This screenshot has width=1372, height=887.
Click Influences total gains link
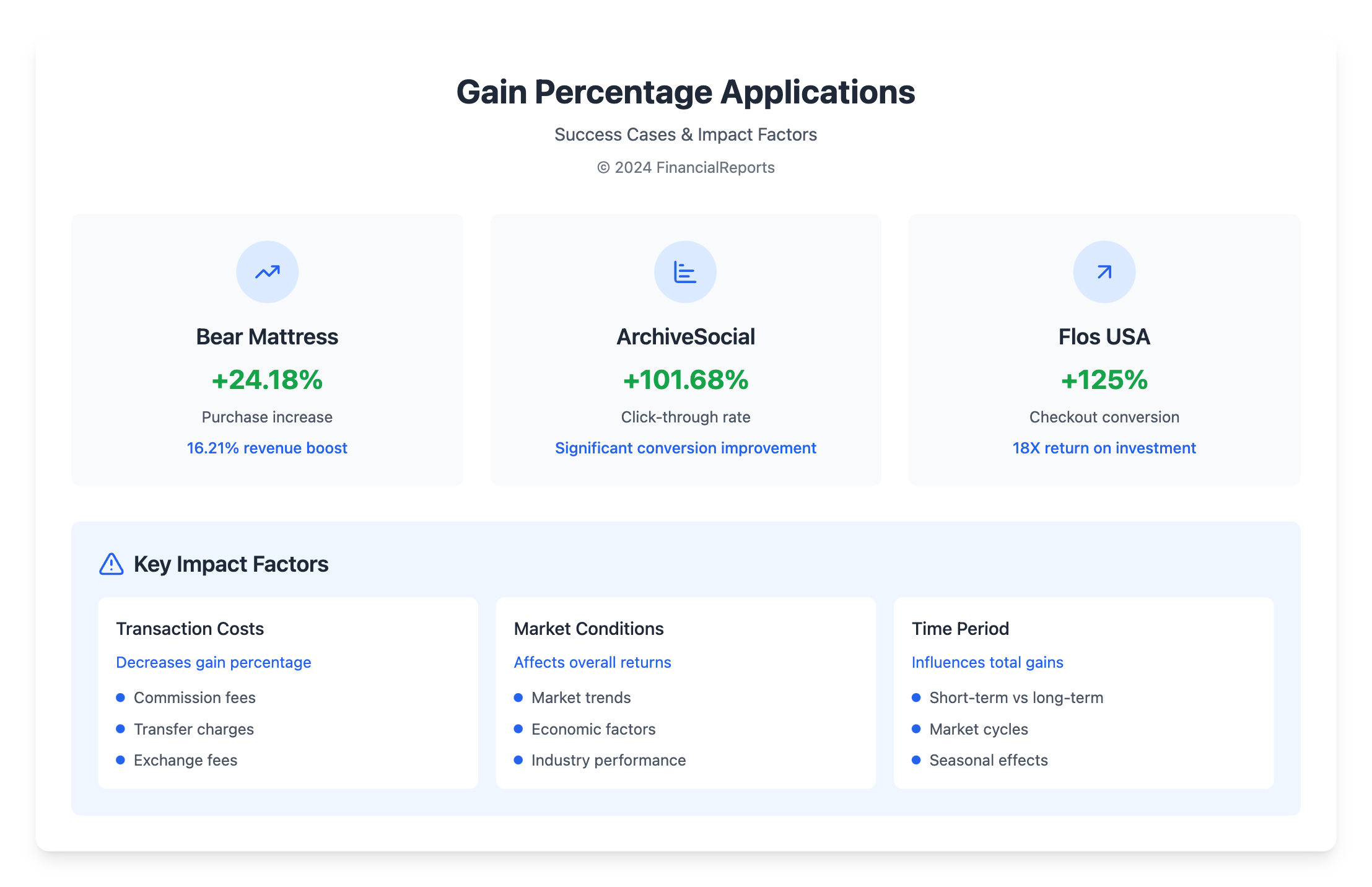coord(987,662)
